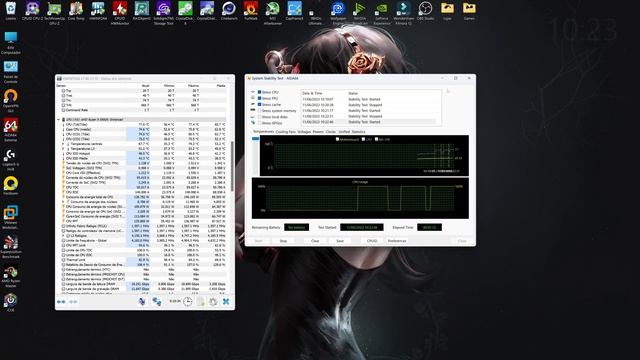The width and height of the screenshot is (640, 360).
Task: Launch the AMD Ryzen Master desktop shortcut
Action: [x=11, y=276]
